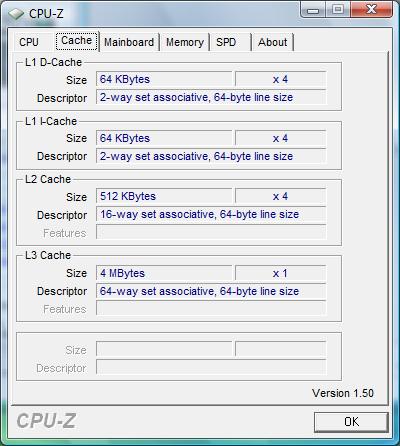The width and height of the screenshot is (400, 446).
Task: Click the L3 Cache size field 4 MBytes
Action: (x=164, y=273)
